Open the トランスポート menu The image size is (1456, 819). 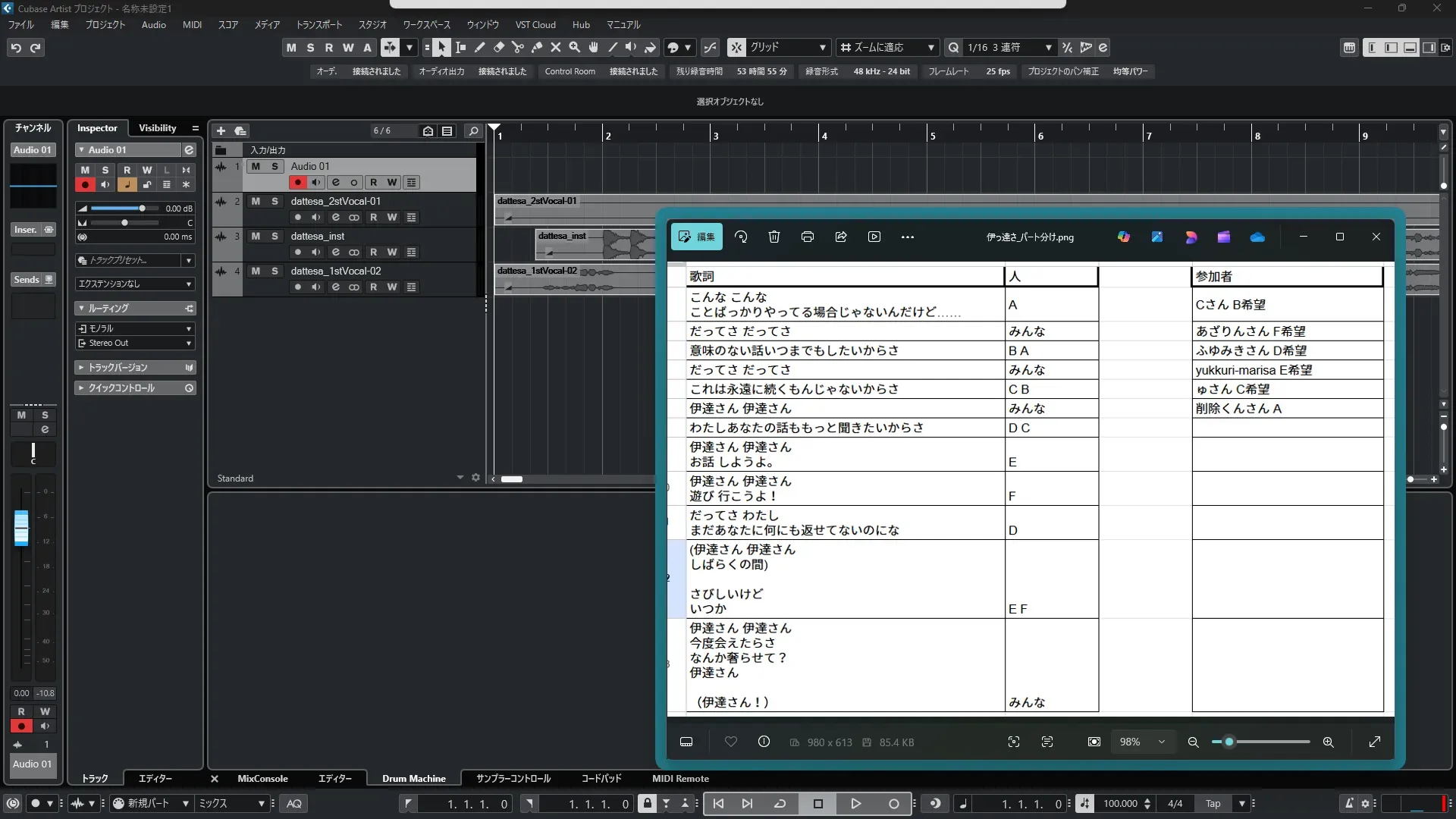(x=318, y=24)
